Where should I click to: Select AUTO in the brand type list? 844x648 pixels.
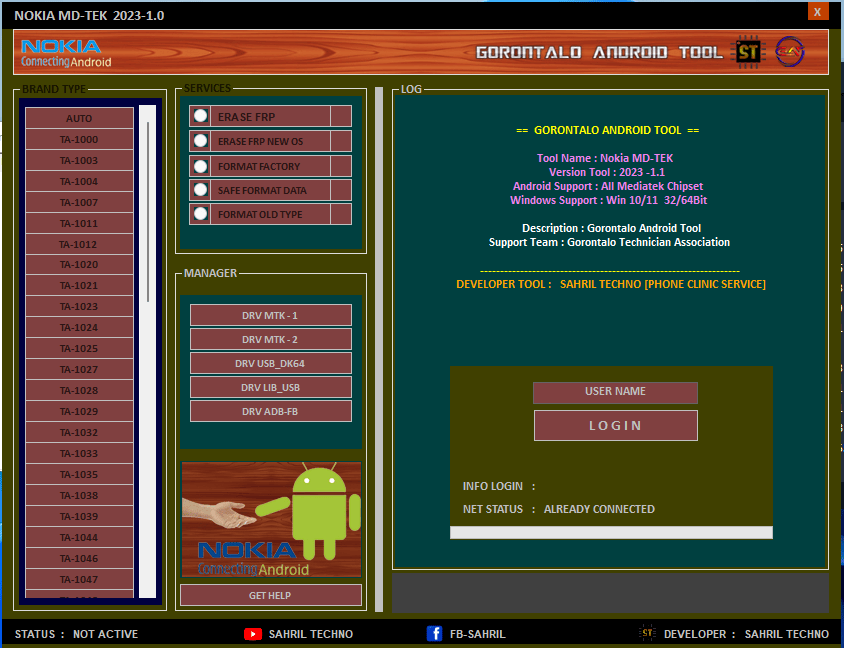point(79,118)
